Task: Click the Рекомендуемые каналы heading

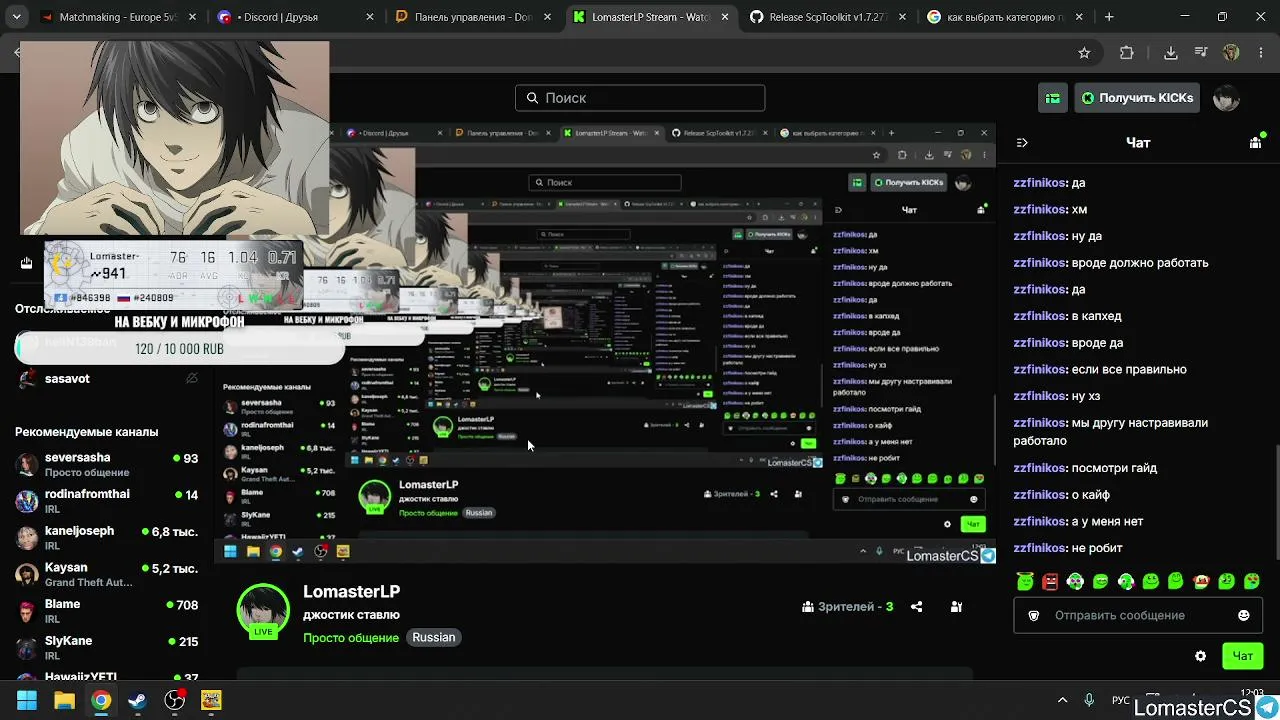Action: (87, 432)
